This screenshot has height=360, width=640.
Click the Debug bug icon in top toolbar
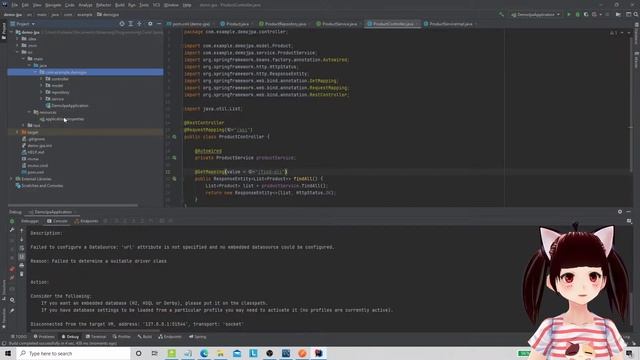tap(577, 14)
